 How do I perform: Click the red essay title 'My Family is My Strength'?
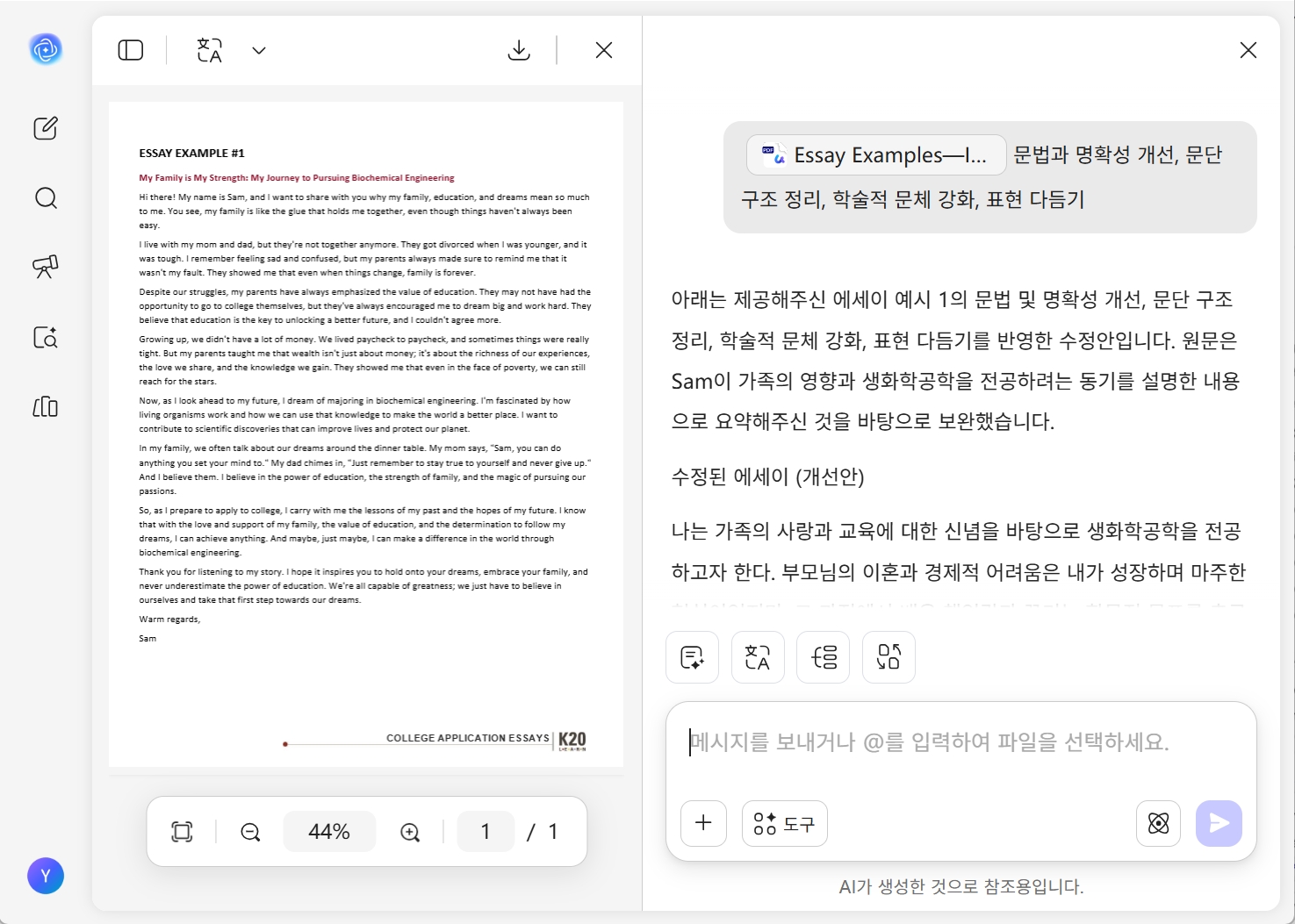(297, 177)
